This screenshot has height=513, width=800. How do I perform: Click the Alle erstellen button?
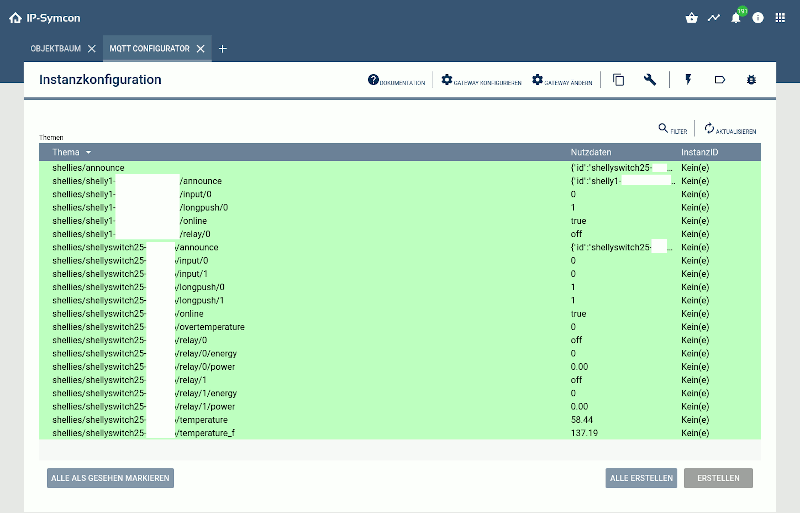click(x=641, y=478)
